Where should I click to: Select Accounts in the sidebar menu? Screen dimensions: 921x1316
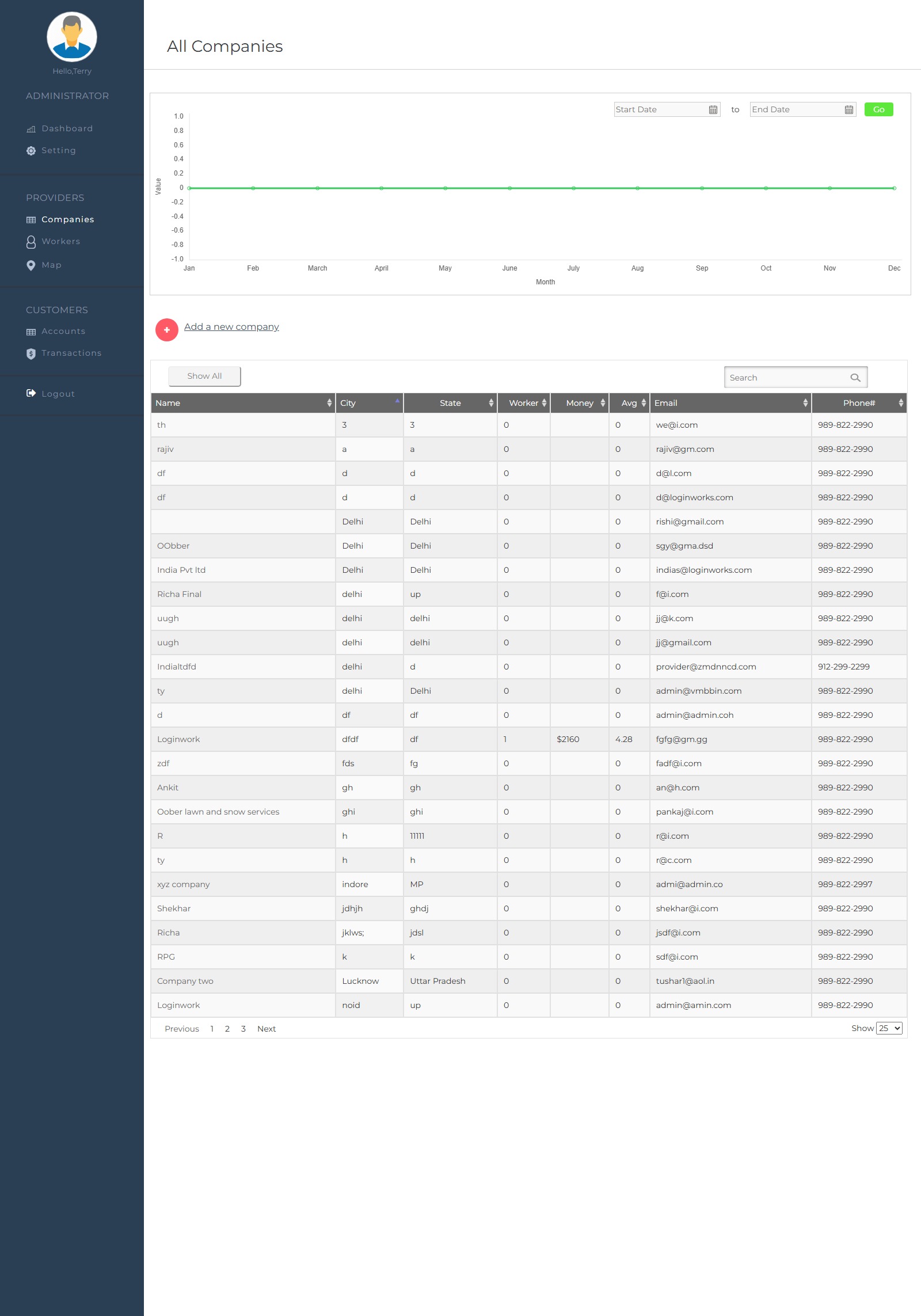click(63, 331)
